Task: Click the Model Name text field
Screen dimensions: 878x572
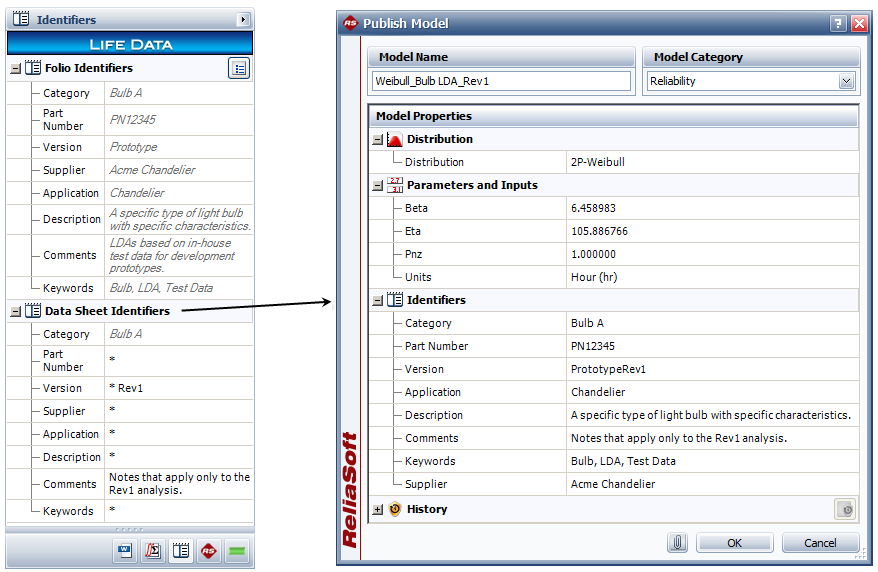Action: point(501,81)
